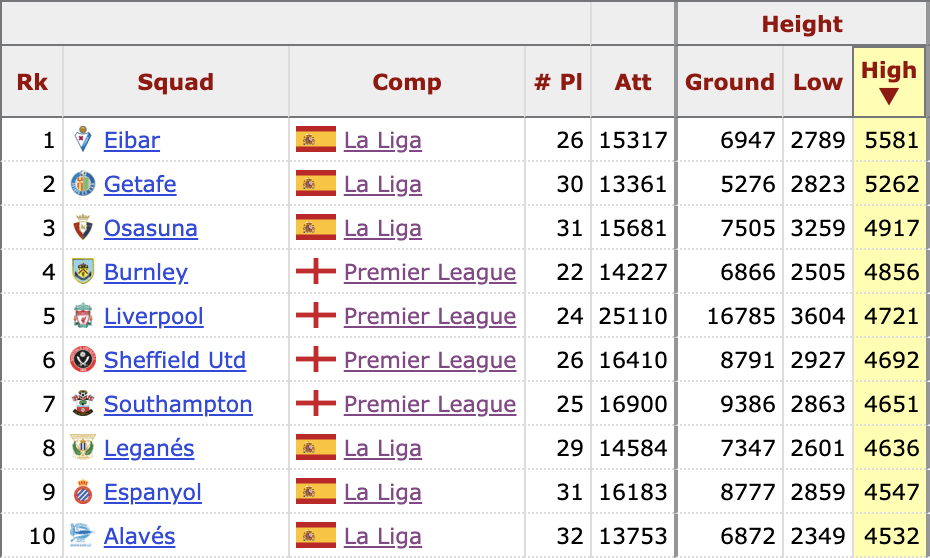Click the Spain flag in Eibar's row

click(x=315, y=140)
